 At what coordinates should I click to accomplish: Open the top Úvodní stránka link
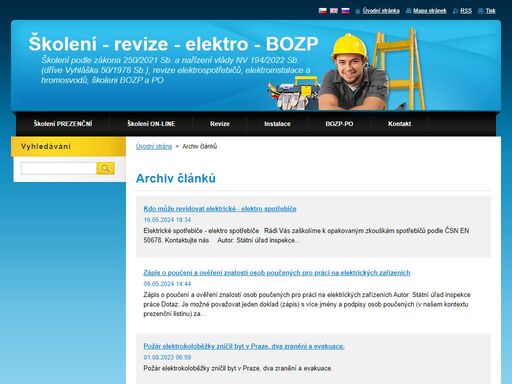tap(381, 11)
